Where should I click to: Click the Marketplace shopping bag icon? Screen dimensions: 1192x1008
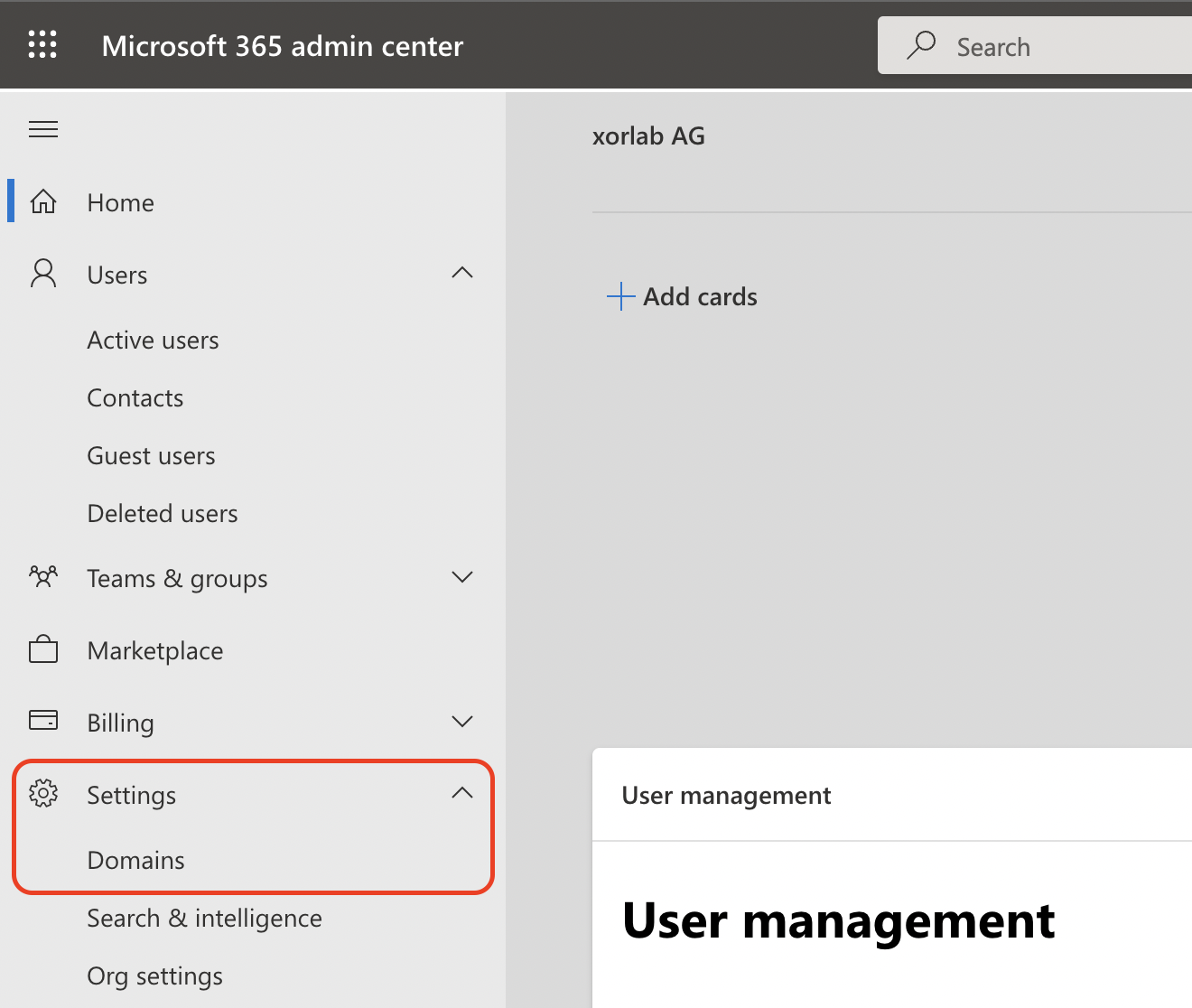[43, 649]
